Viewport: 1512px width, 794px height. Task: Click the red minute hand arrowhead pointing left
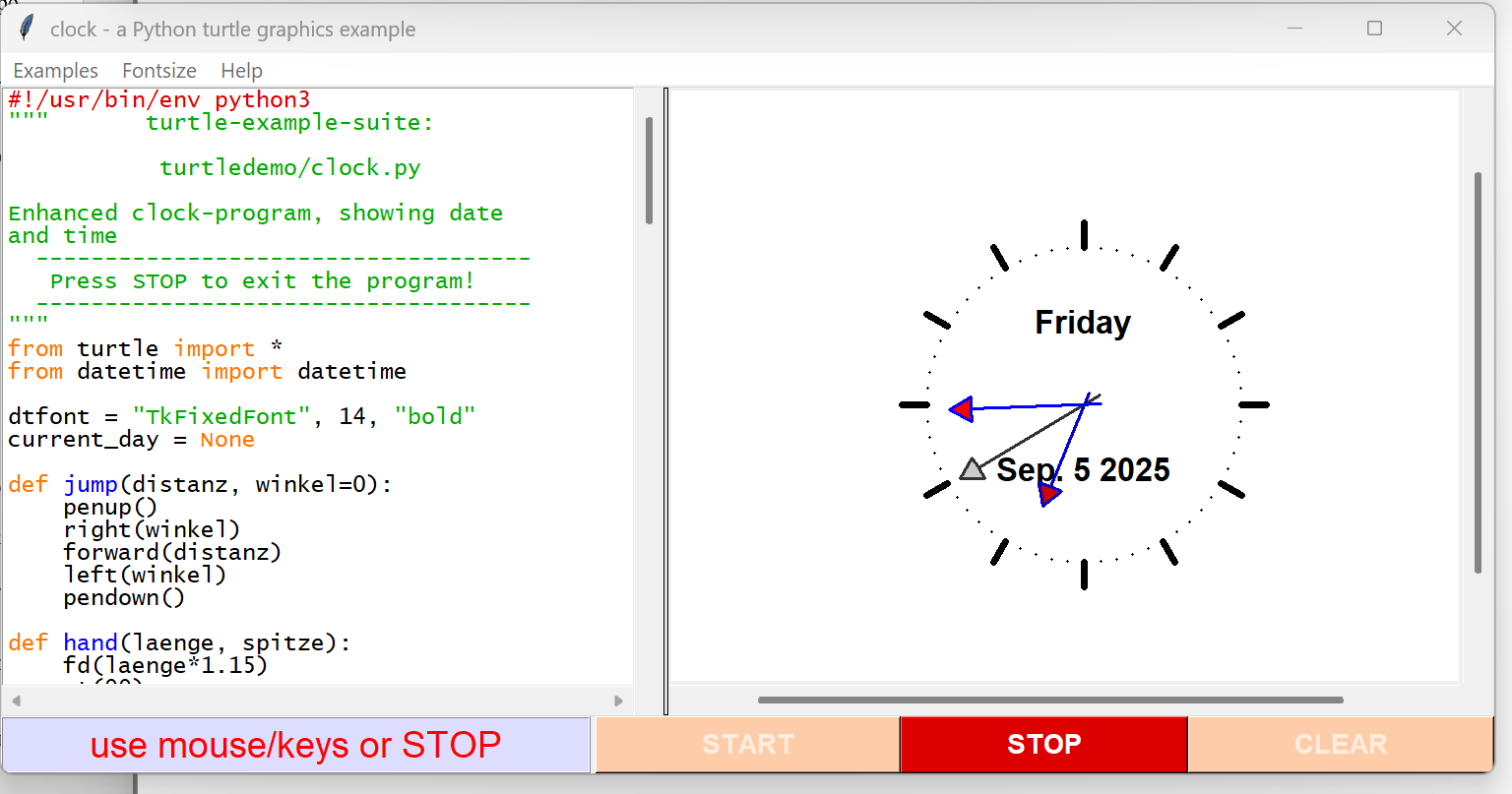pyautogui.click(x=963, y=409)
